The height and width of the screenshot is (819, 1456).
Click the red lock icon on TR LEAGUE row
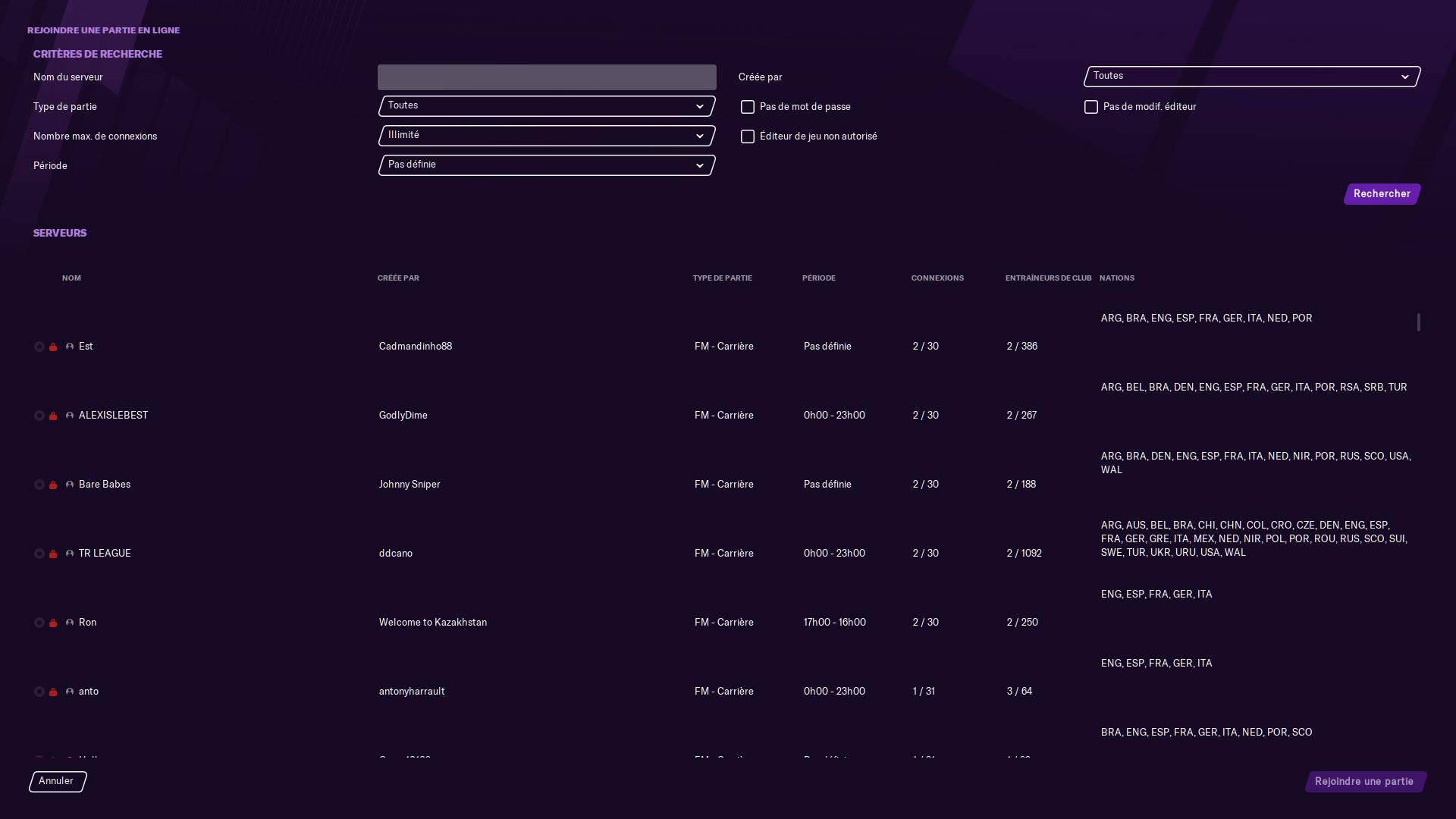[53, 554]
